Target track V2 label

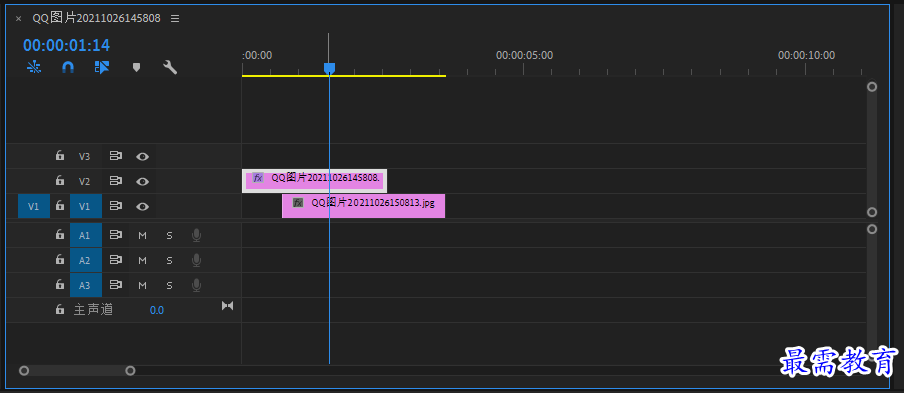pyautogui.click(x=85, y=182)
